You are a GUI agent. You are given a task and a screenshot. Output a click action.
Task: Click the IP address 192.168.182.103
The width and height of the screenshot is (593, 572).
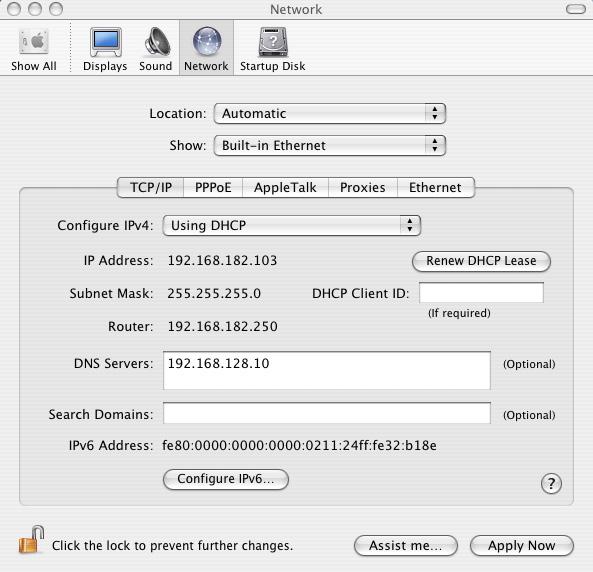[x=222, y=261]
